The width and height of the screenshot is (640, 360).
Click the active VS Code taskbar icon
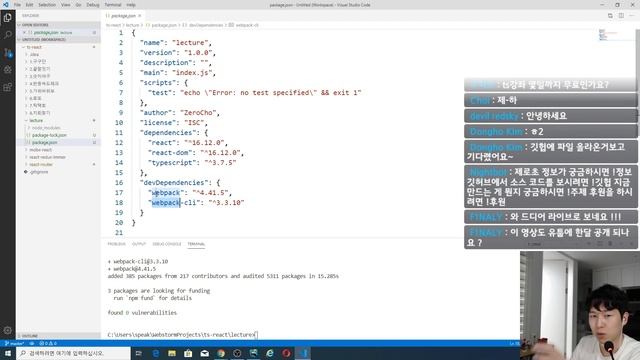pyautogui.click(x=303, y=353)
